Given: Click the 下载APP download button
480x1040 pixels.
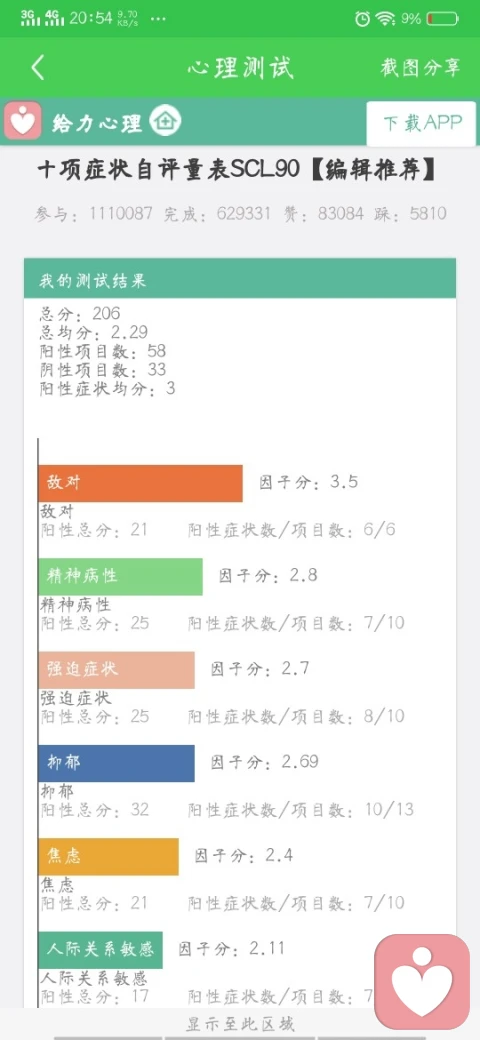Looking at the screenshot, I should pyautogui.click(x=421, y=123).
